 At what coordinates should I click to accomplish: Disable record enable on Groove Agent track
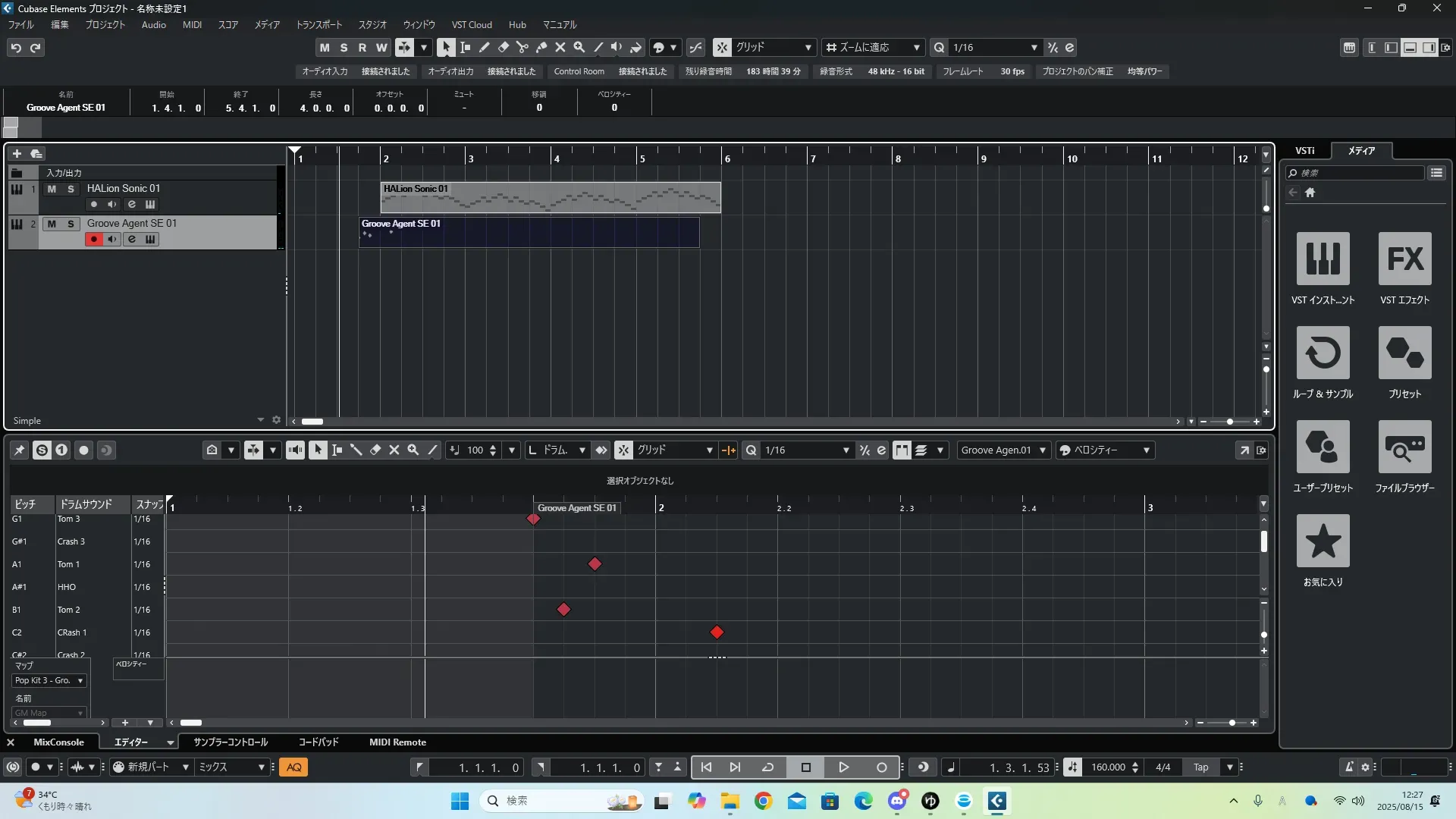pyautogui.click(x=93, y=240)
